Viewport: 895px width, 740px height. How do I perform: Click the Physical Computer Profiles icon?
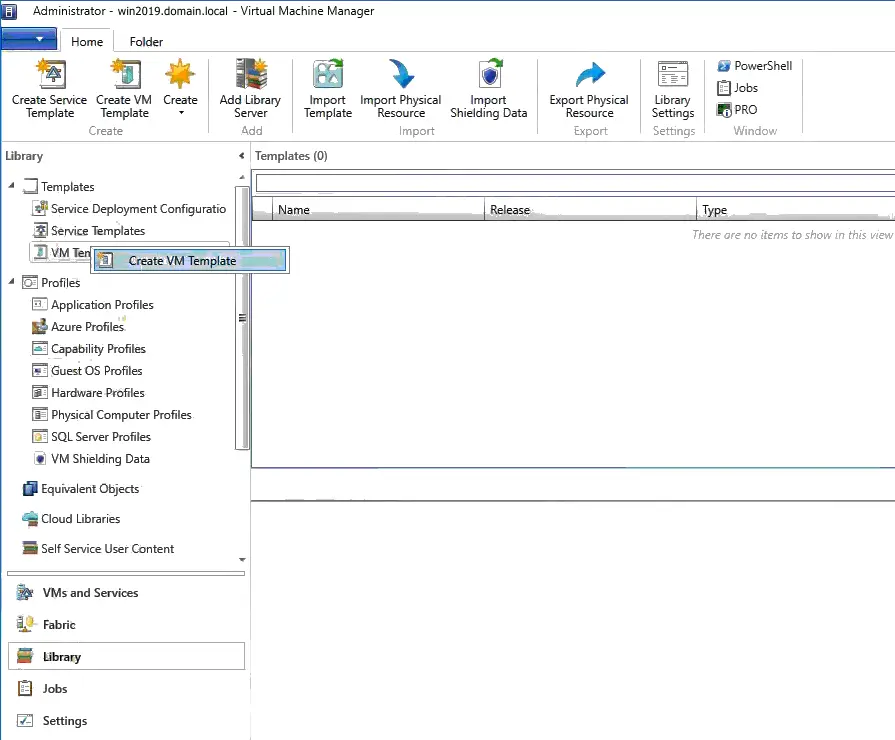point(40,415)
